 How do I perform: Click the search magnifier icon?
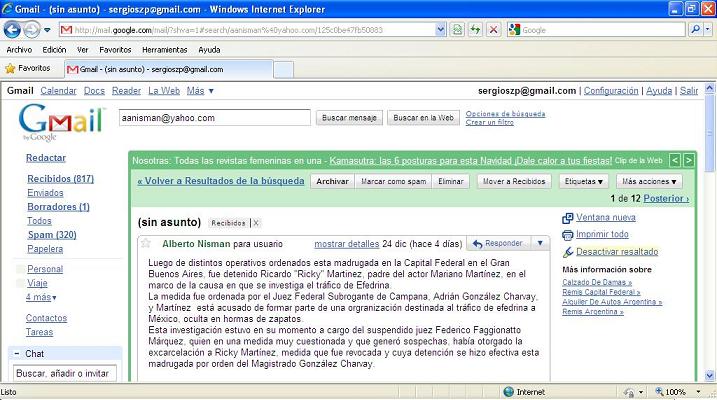pos(695,30)
